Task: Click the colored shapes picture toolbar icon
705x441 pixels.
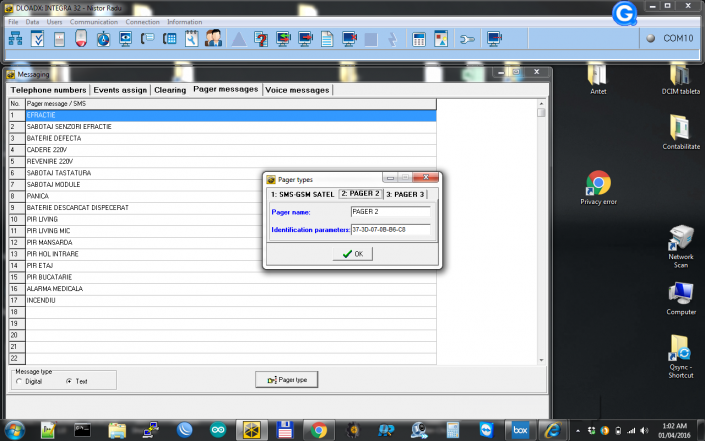Action: [x=441, y=39]
